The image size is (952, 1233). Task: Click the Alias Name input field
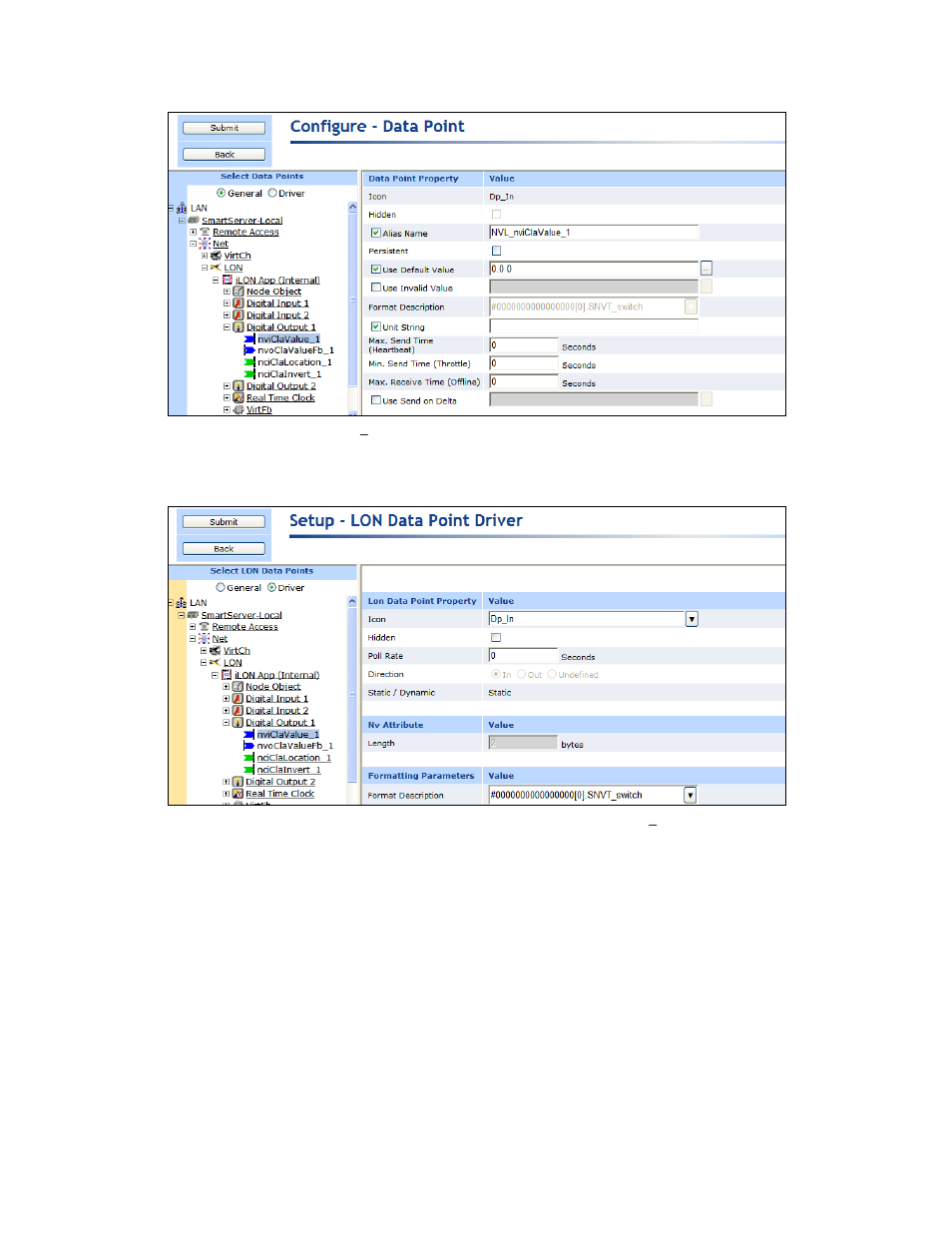pos(594,232)
